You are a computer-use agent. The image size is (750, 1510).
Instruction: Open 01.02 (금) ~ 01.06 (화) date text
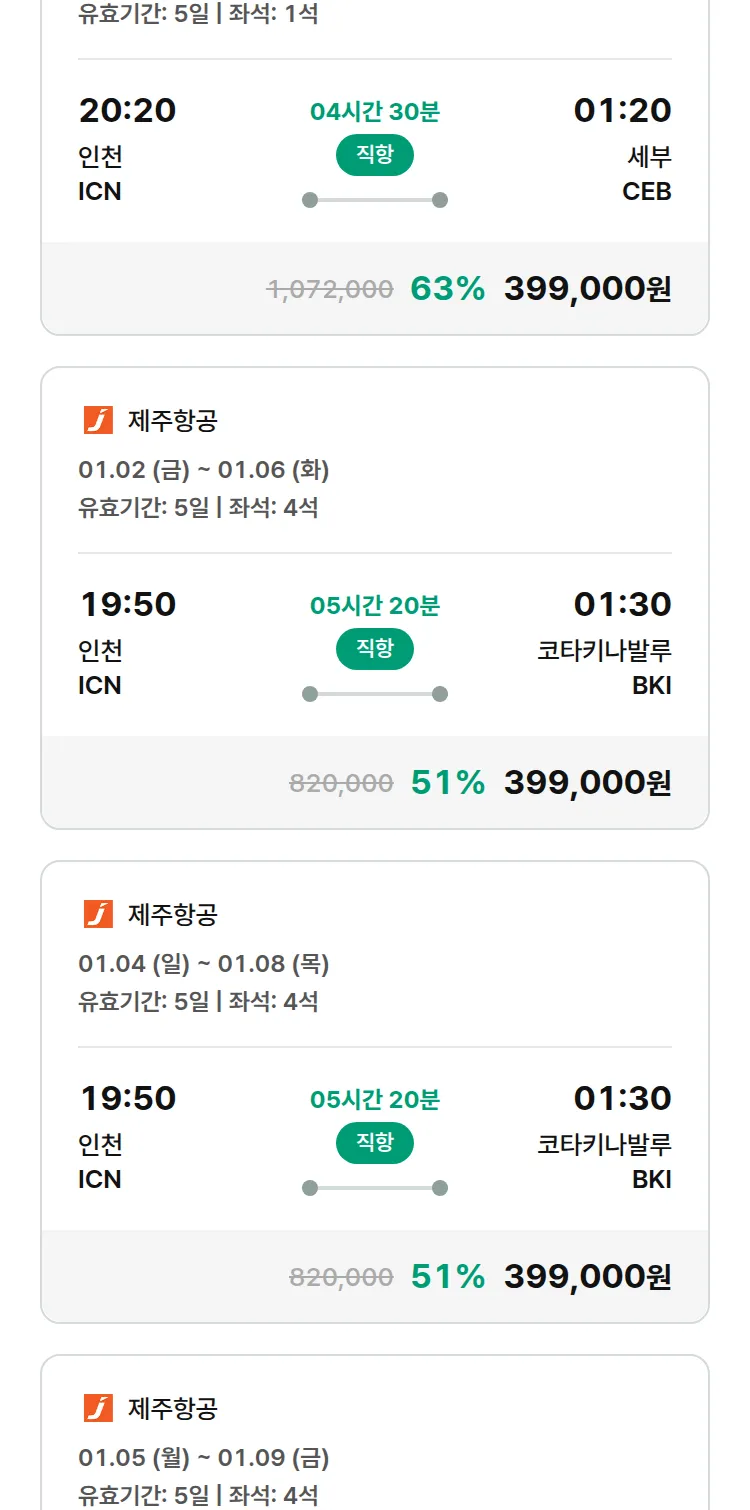(204, 470)
